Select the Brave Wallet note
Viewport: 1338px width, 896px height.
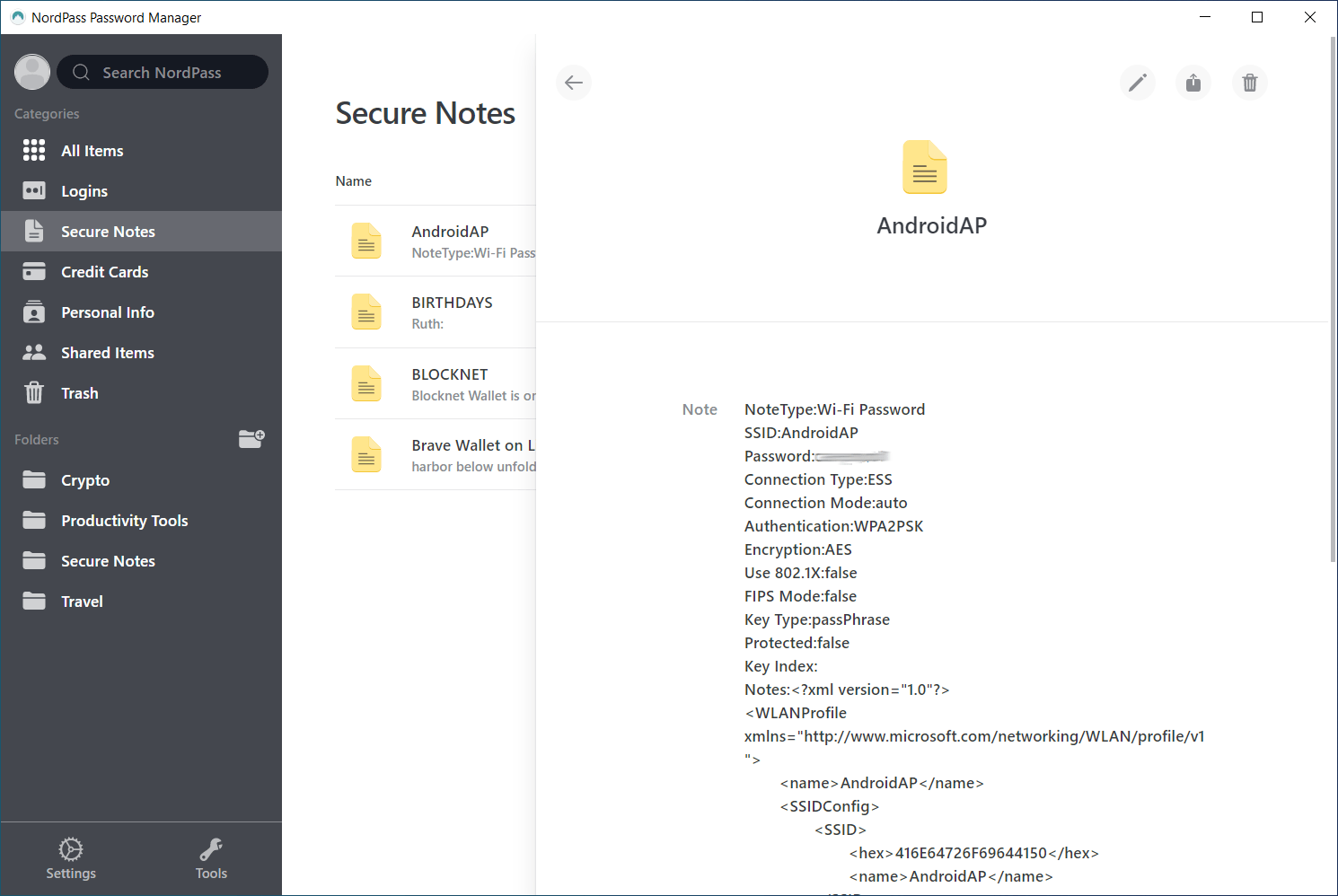436,454
